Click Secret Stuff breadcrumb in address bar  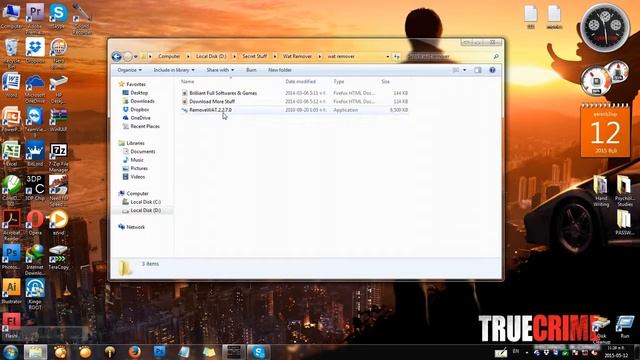coord(254,56)
